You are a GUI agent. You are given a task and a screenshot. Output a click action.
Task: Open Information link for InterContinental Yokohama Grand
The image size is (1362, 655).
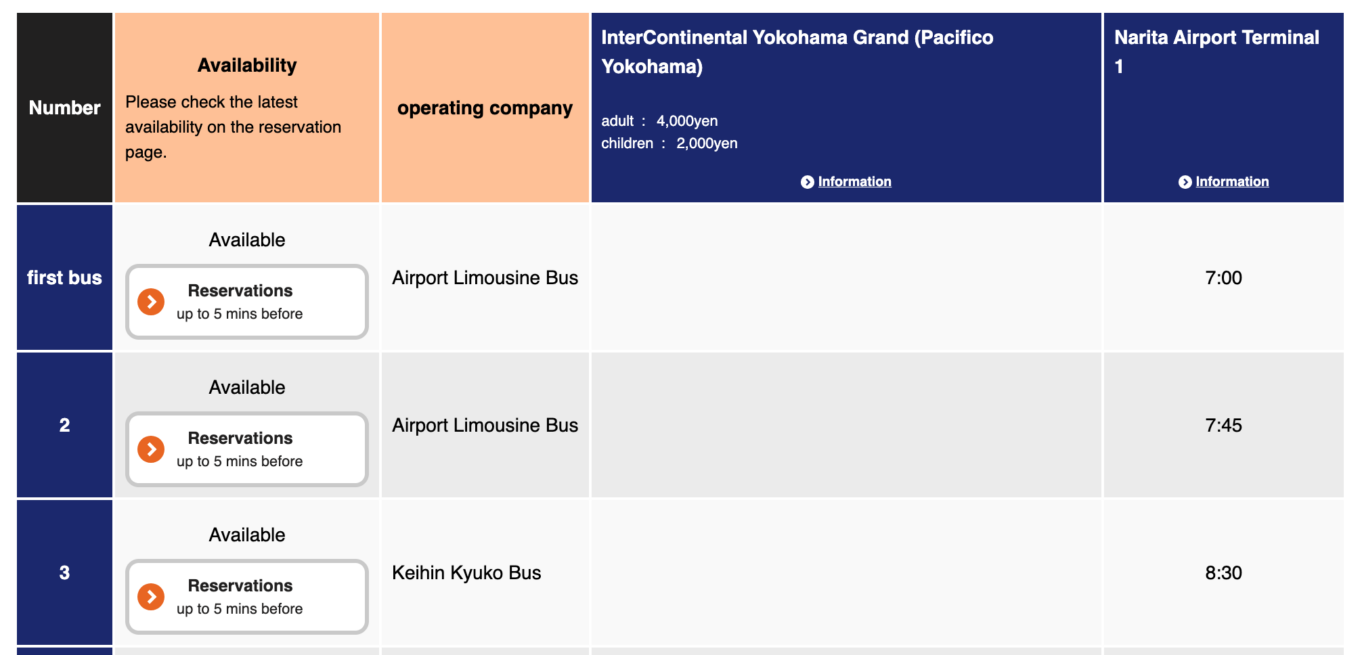point(854,182)
